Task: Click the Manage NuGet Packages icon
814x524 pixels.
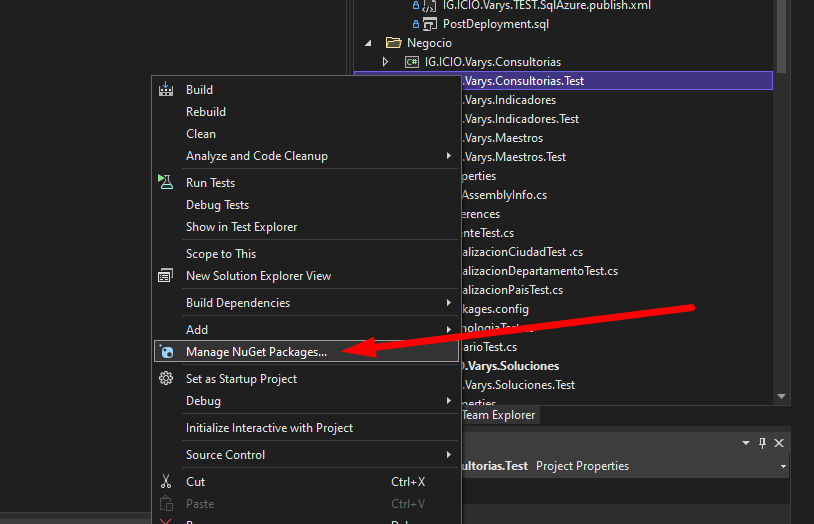Action: 166,352
